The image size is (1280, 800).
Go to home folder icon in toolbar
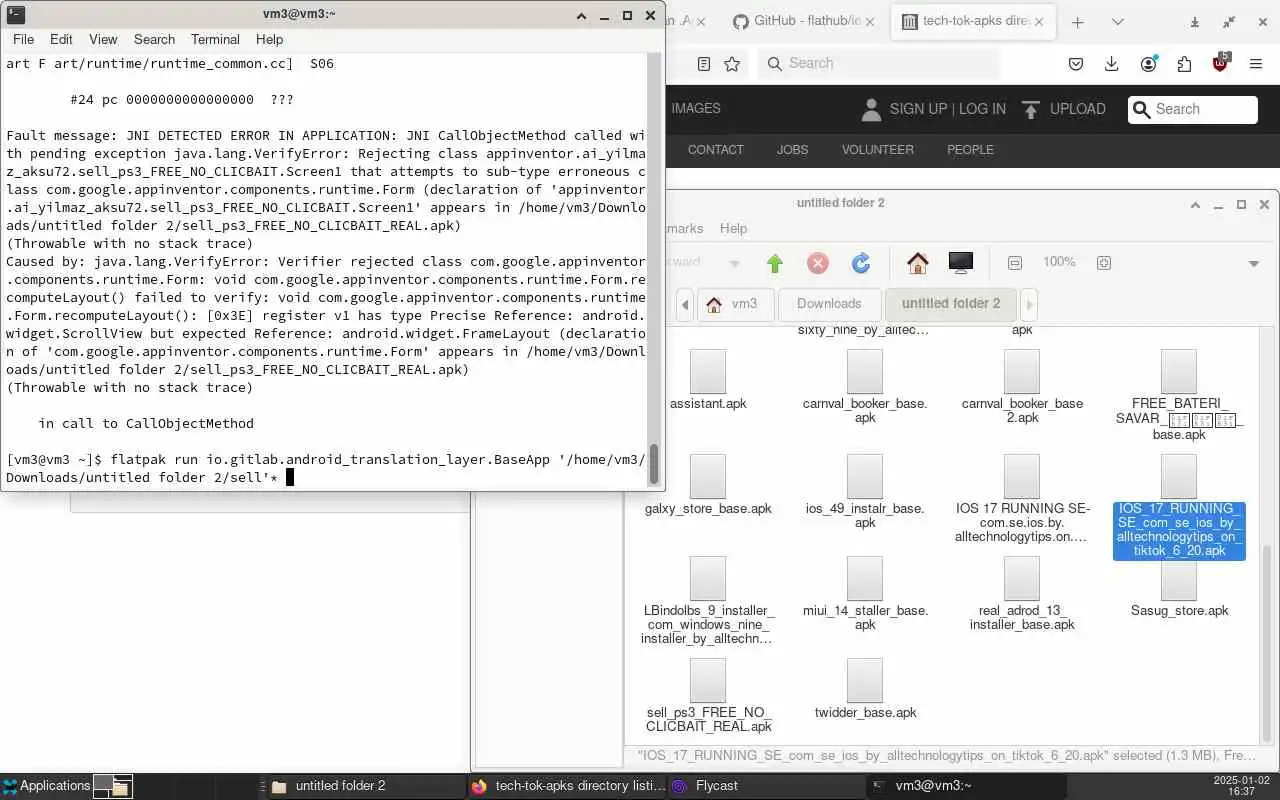918,263
